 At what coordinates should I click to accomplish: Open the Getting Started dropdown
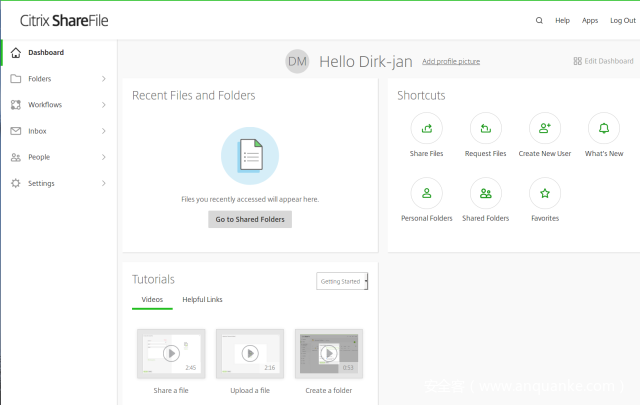(343, 281)
